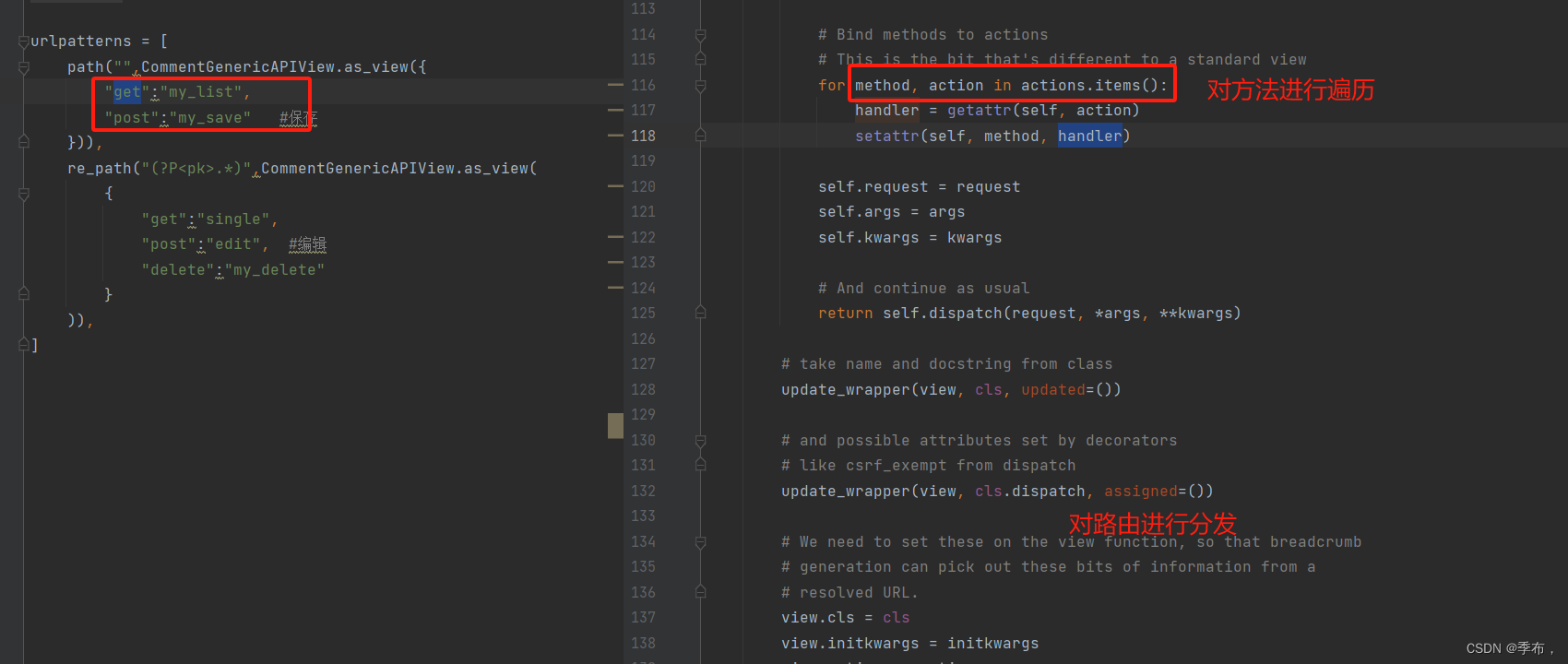This screenshot has height=664, width=1568.
Task: Click line number 118 in the gutter
Action: pos(643,136)
